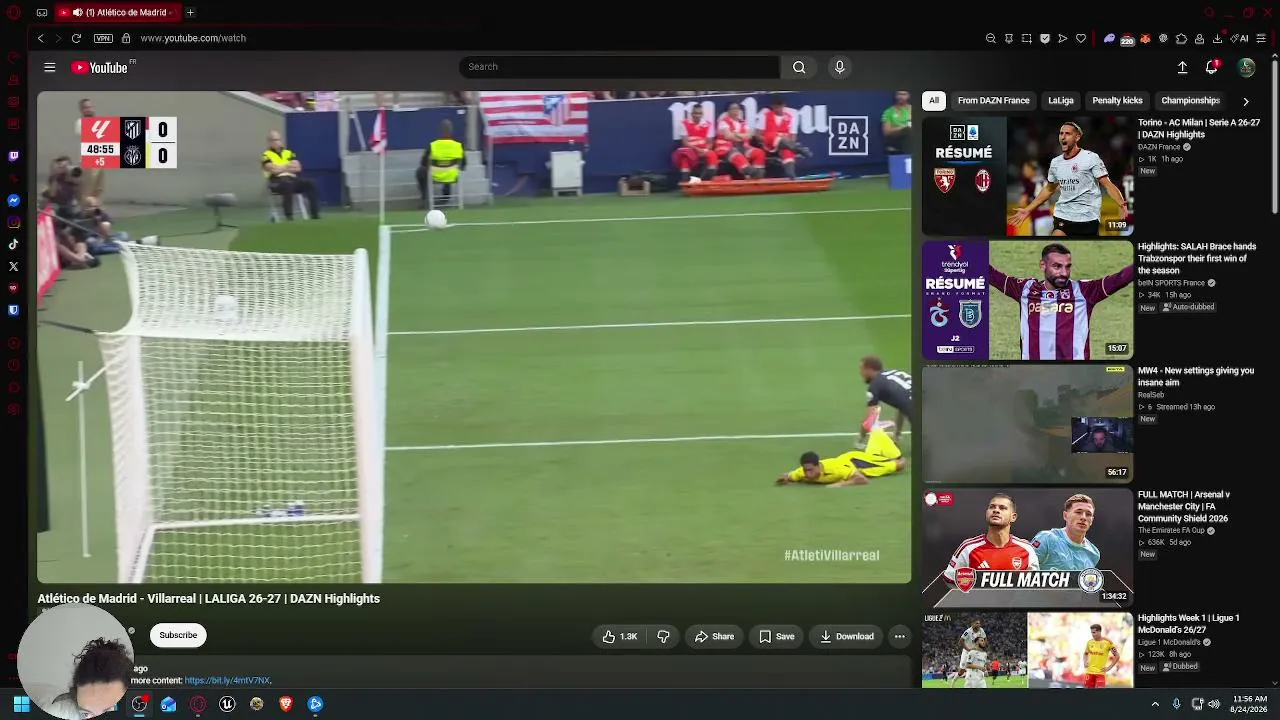Screen dimensions: 1280x720
Task: Open the browser easy setup sliders menu
Action: pyautogui.click(x=1261, y=38)
